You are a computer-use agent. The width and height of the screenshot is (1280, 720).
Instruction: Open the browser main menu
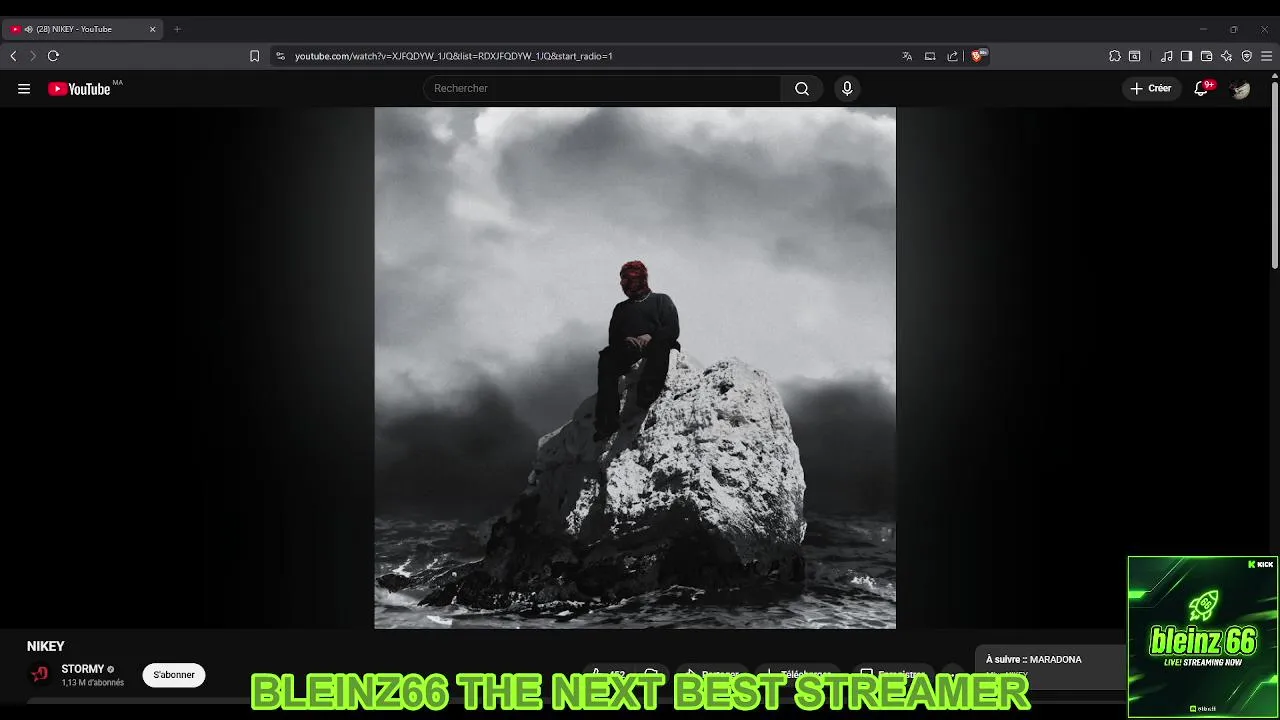[1267, 56]
